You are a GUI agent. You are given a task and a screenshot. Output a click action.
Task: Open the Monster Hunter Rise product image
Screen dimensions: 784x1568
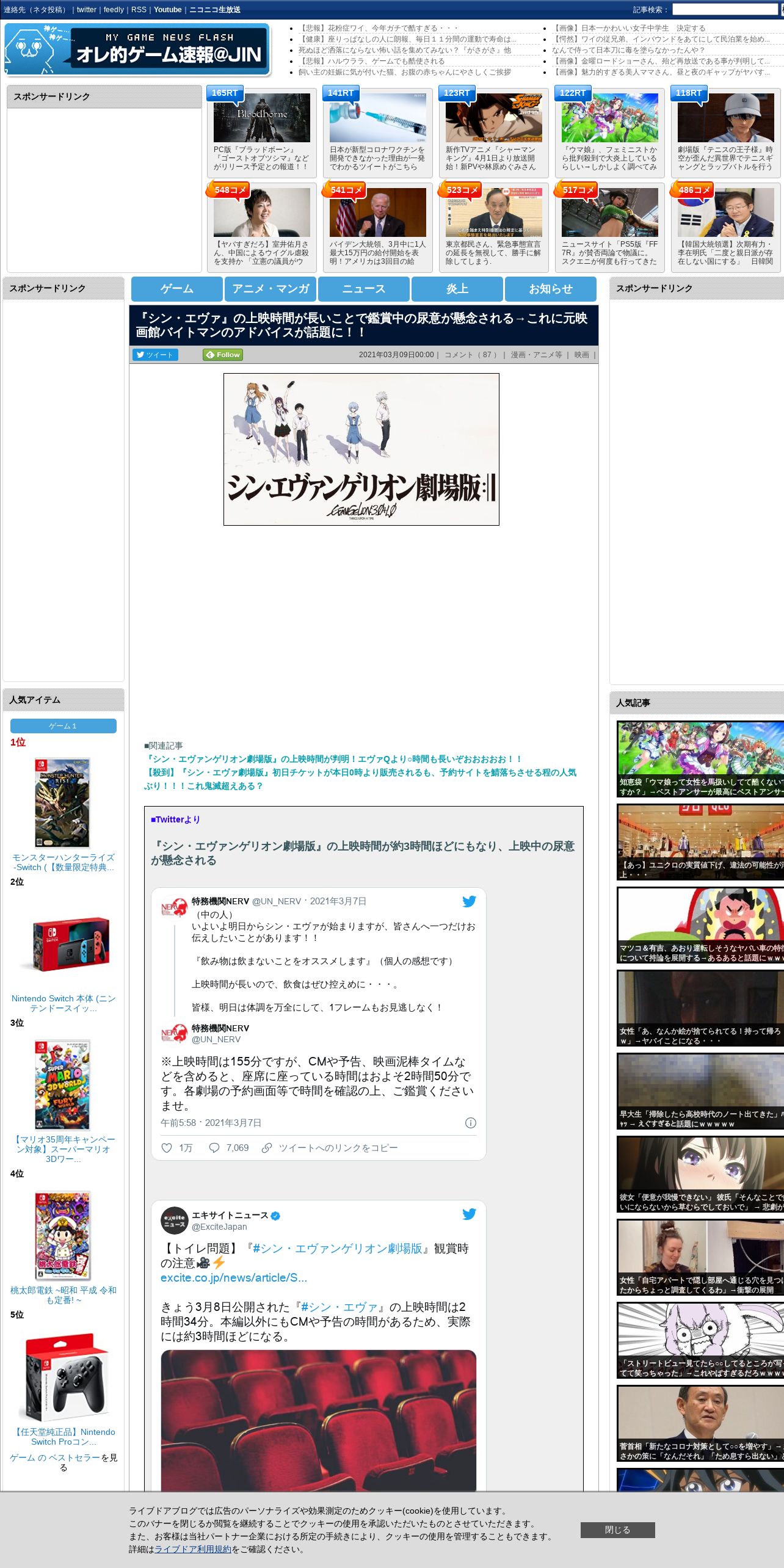coord(62,802)
